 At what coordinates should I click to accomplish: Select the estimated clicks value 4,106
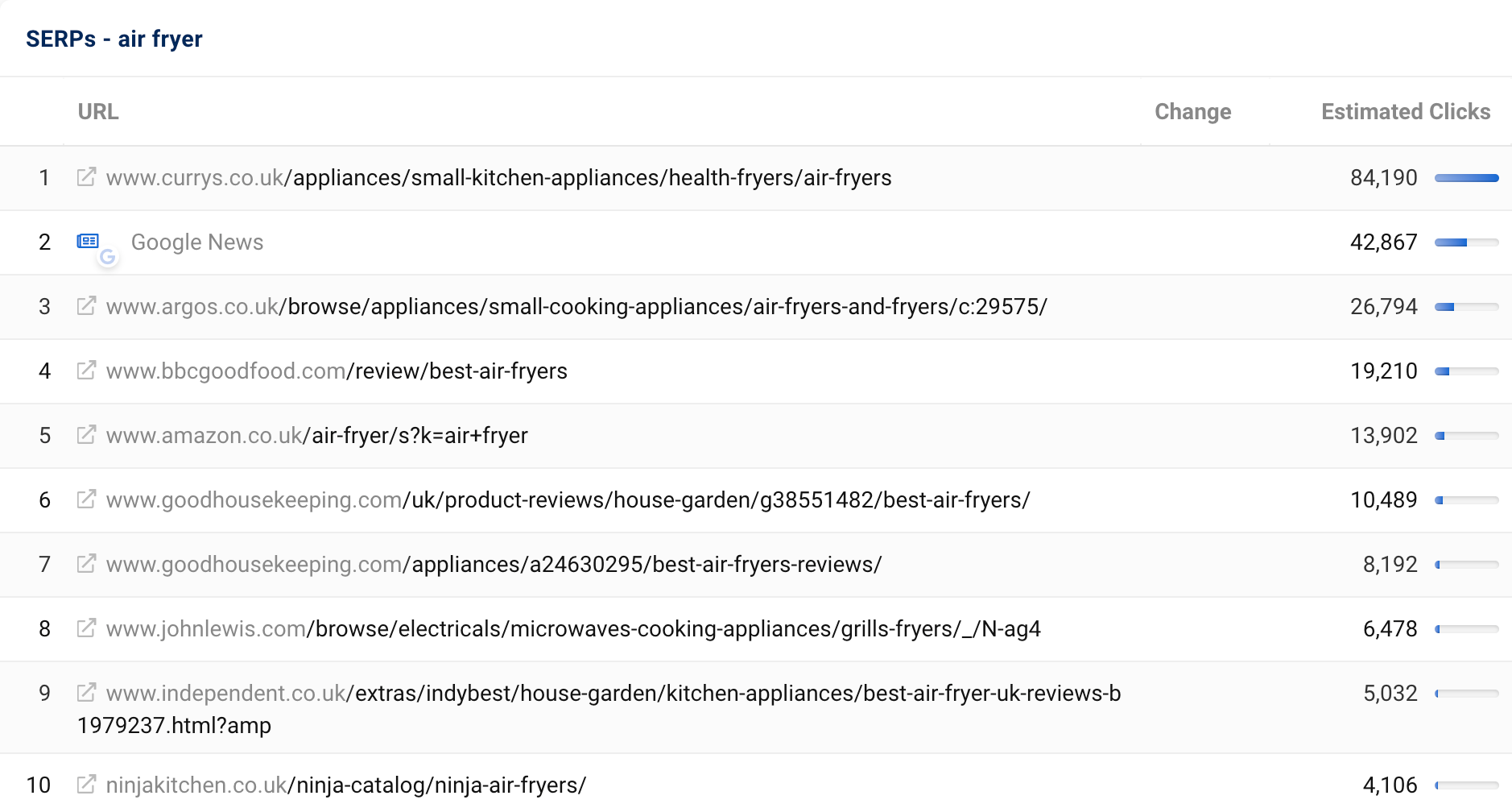click(1390, 785)
